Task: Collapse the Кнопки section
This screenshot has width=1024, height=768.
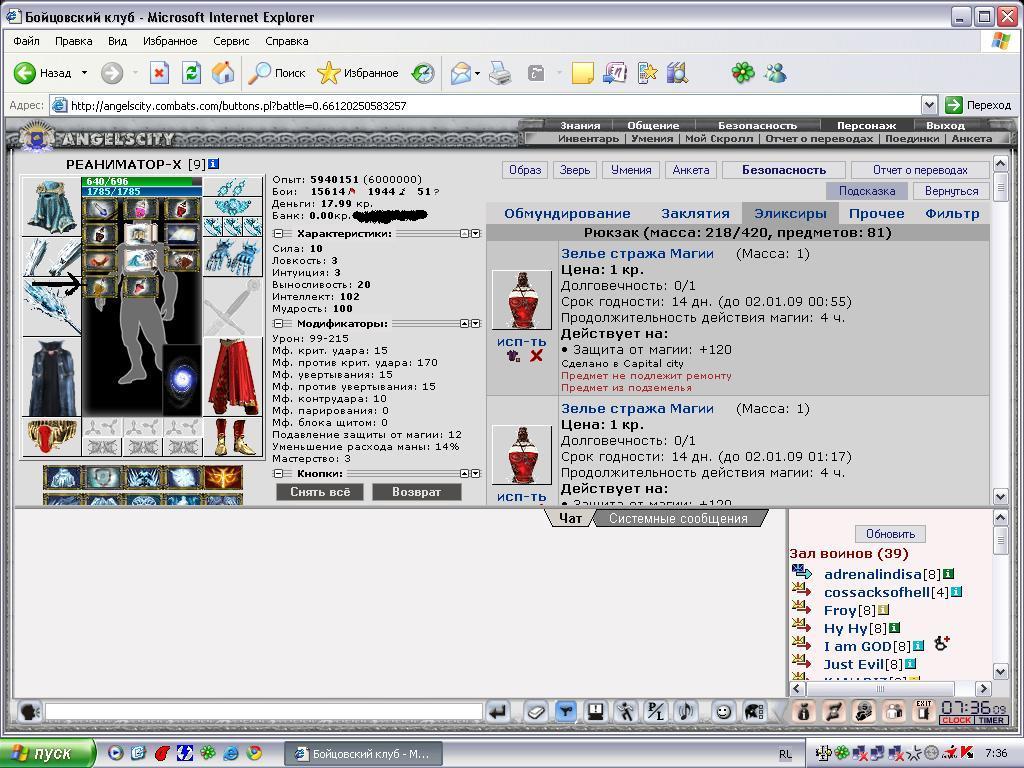Action: (x=278, y=474)
